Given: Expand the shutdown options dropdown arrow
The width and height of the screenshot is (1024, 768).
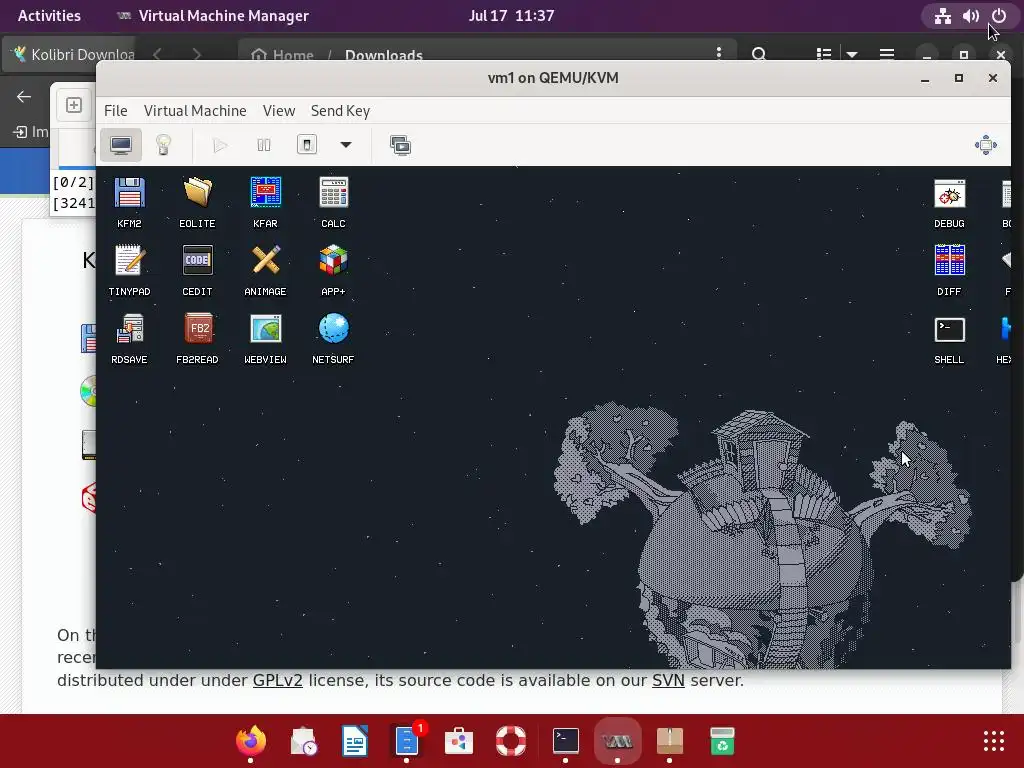Looking at the screenshot, I should [346, 145].
